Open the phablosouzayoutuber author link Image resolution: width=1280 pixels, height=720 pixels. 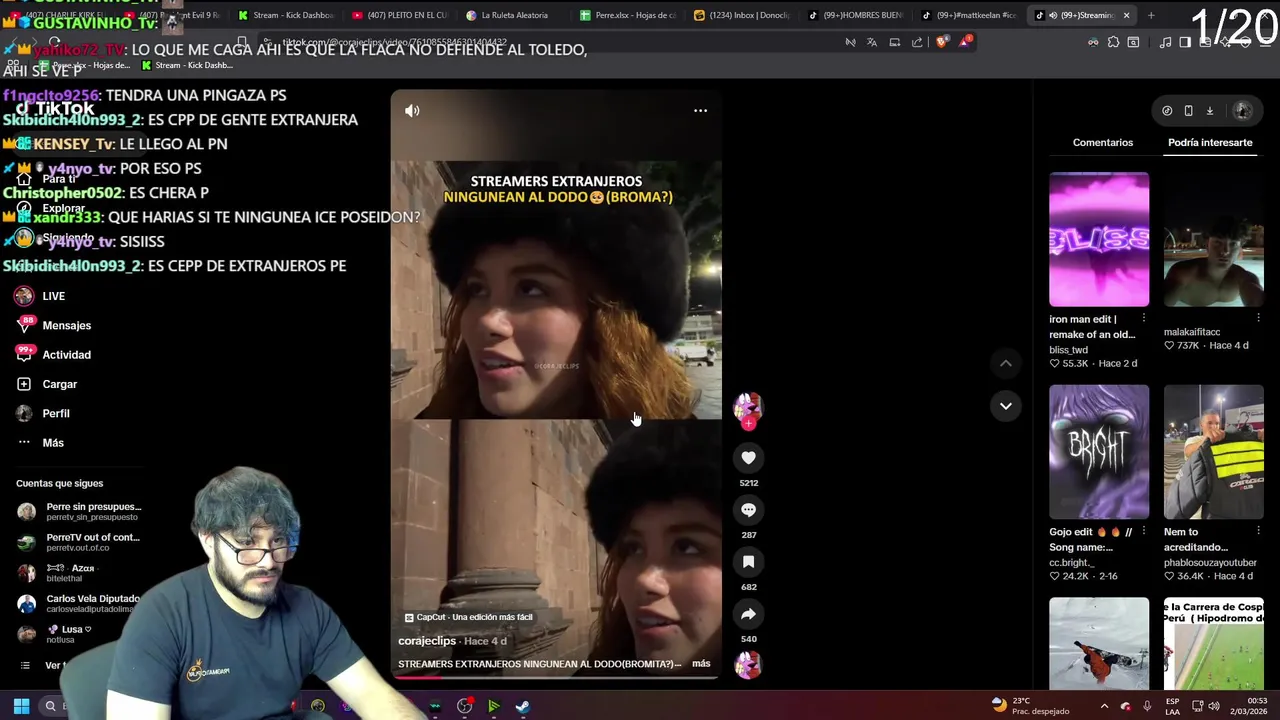[1210, 563]
